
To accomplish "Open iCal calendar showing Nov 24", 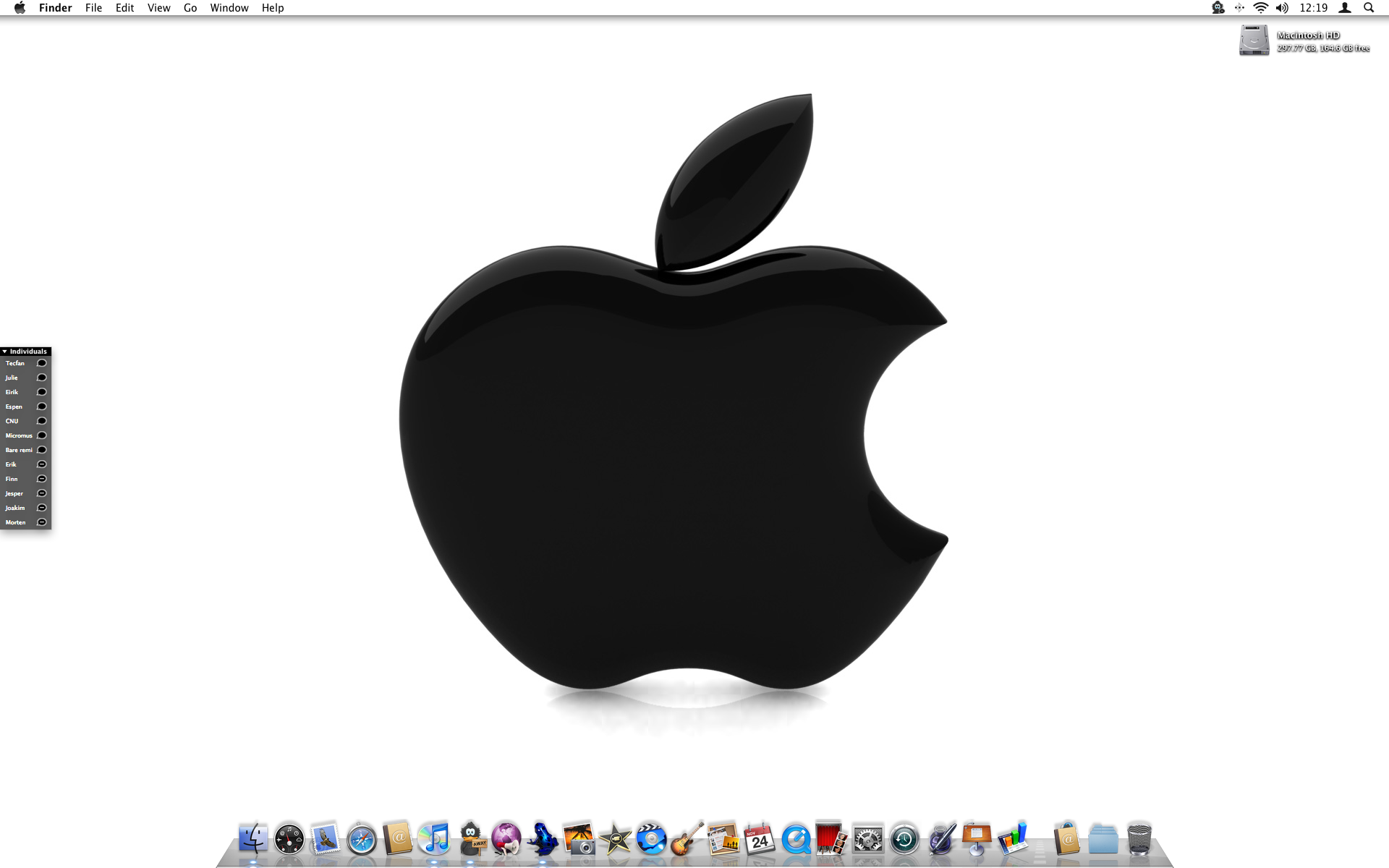I will [x=760, y=839].
